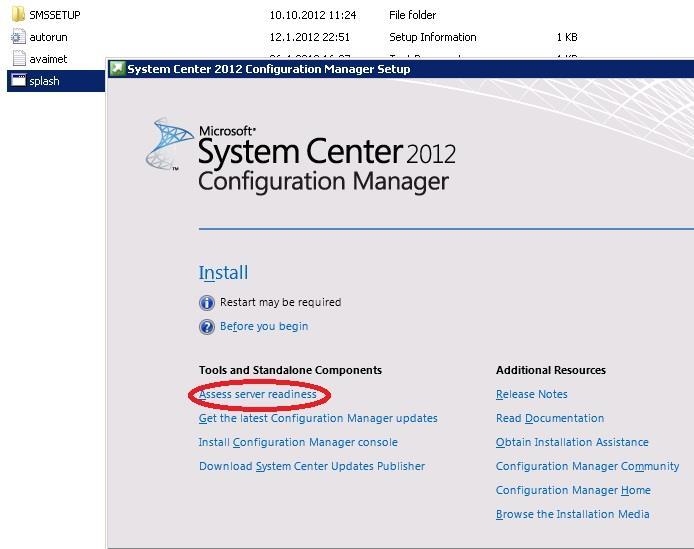694x549 pixels.
Task: Open Assess server readiness
Action: tap(258, 394)
